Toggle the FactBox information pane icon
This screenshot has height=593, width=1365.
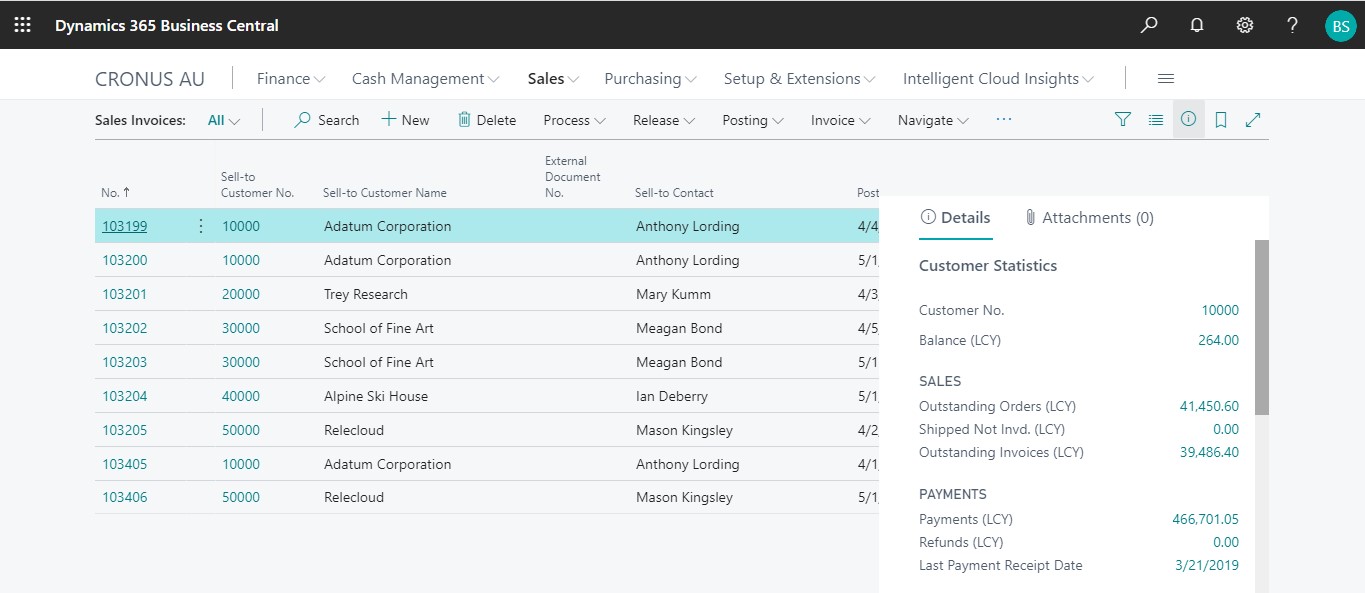click(x=1188, y=119)
